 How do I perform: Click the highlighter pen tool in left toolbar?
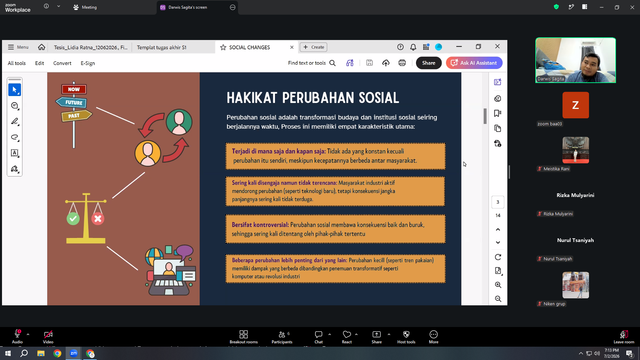[15, 122]
